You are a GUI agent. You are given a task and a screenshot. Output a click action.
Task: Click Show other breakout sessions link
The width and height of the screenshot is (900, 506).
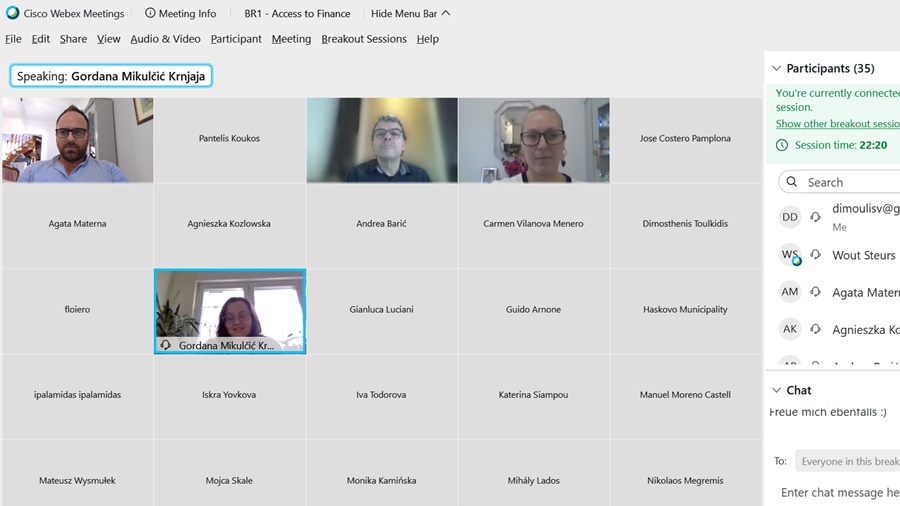point(838,124)
